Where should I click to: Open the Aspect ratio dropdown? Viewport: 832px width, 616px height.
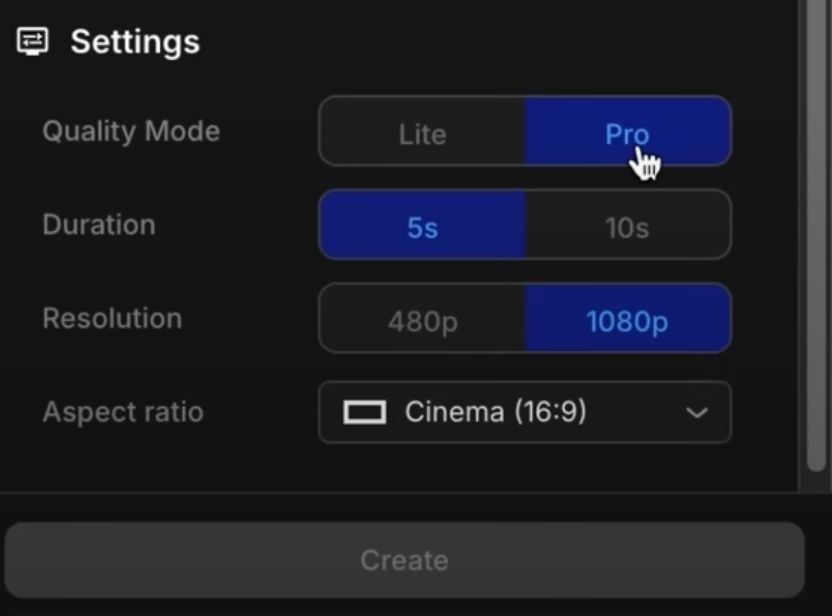tap(524, 412)
